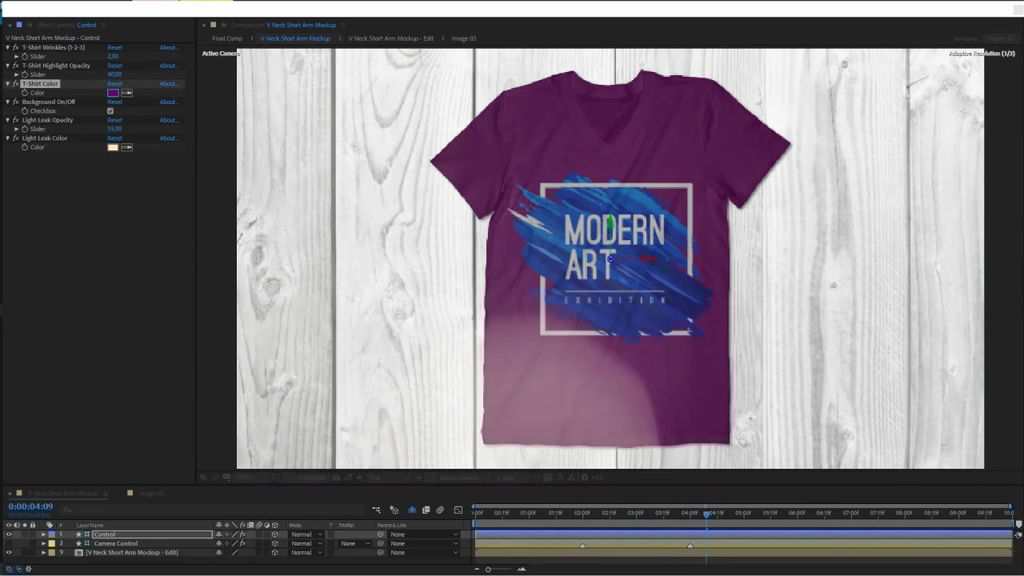The height and width of the screenshot is (576, 1024).
Task: Expand the Camera Control layer properties
Action: (x=43, y=543)
